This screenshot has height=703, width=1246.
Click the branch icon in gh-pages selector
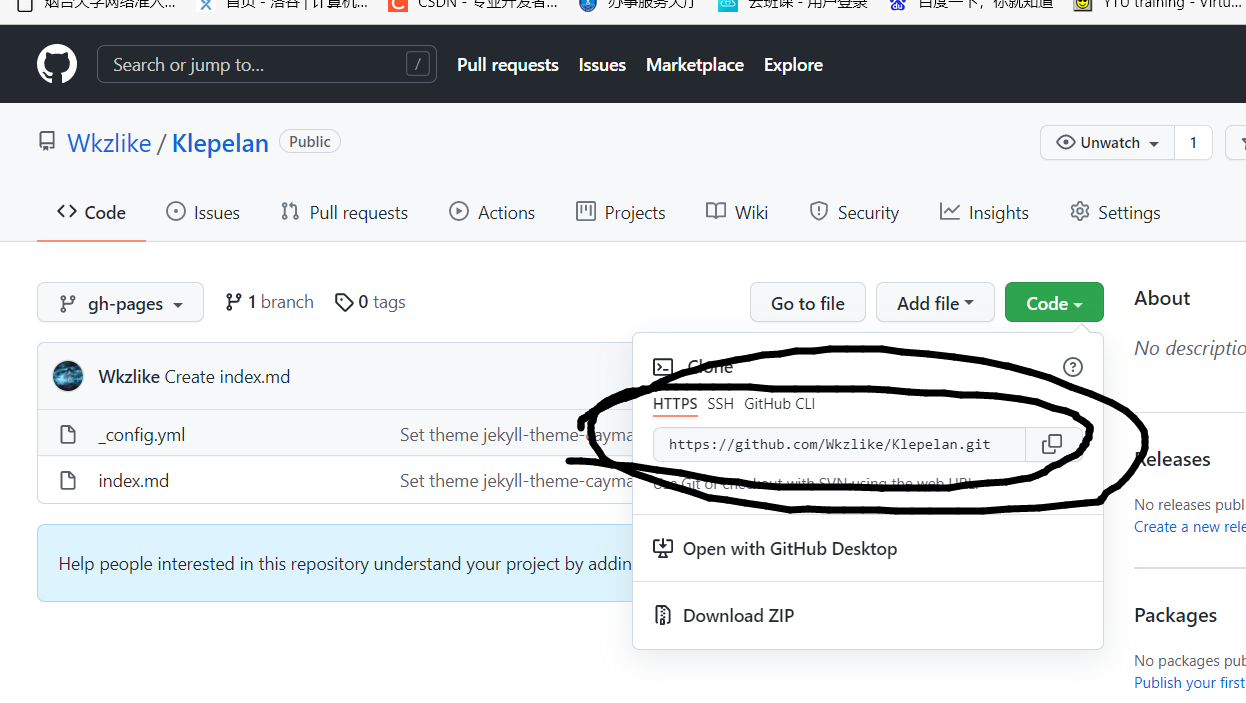[x=68, y=303]
